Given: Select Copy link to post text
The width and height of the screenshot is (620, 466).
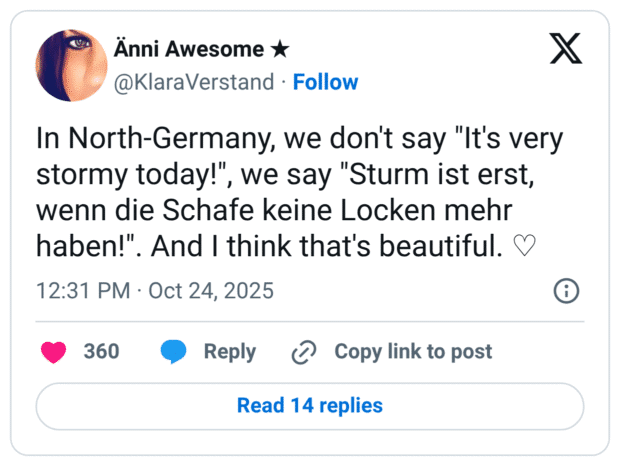Looking at the screenshot, I should [412, 352].
